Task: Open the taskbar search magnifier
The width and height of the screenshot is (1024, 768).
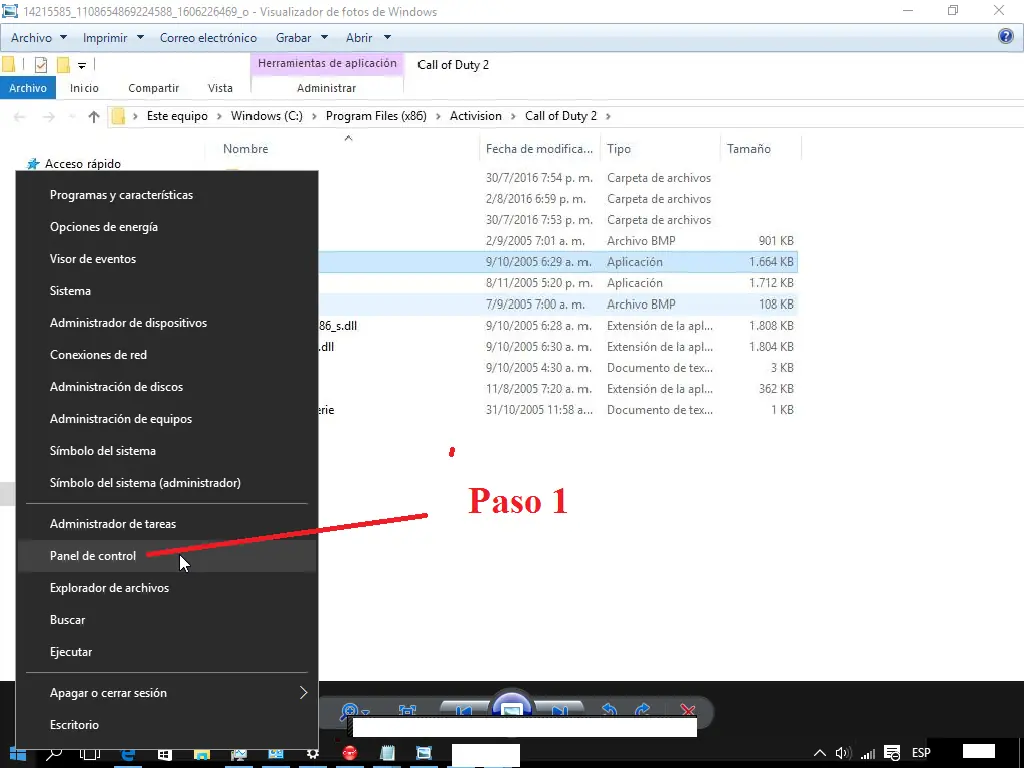Action: tap(55, 754)
